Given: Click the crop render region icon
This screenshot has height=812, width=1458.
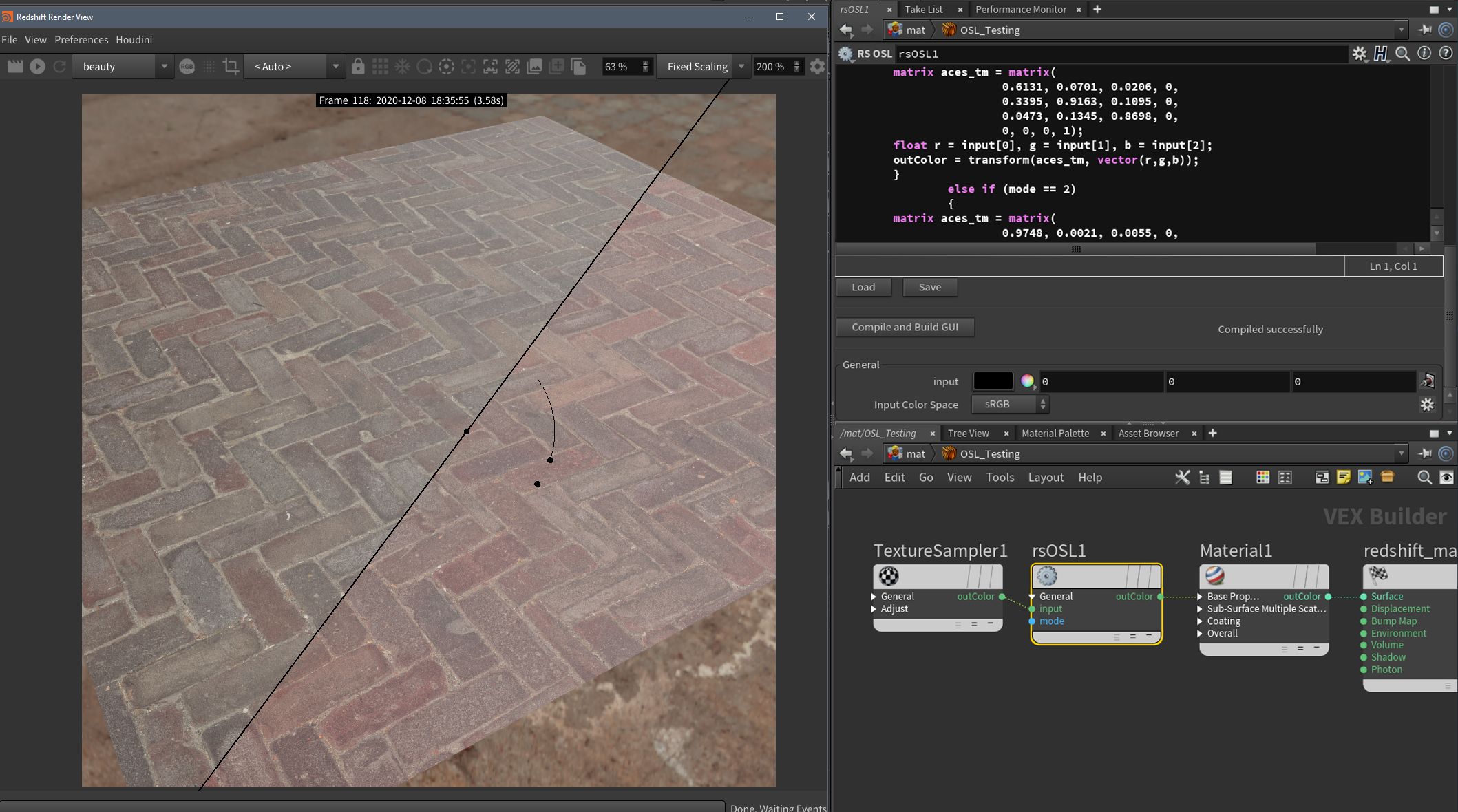Looking at the screenshot, I should coord(231,66).
